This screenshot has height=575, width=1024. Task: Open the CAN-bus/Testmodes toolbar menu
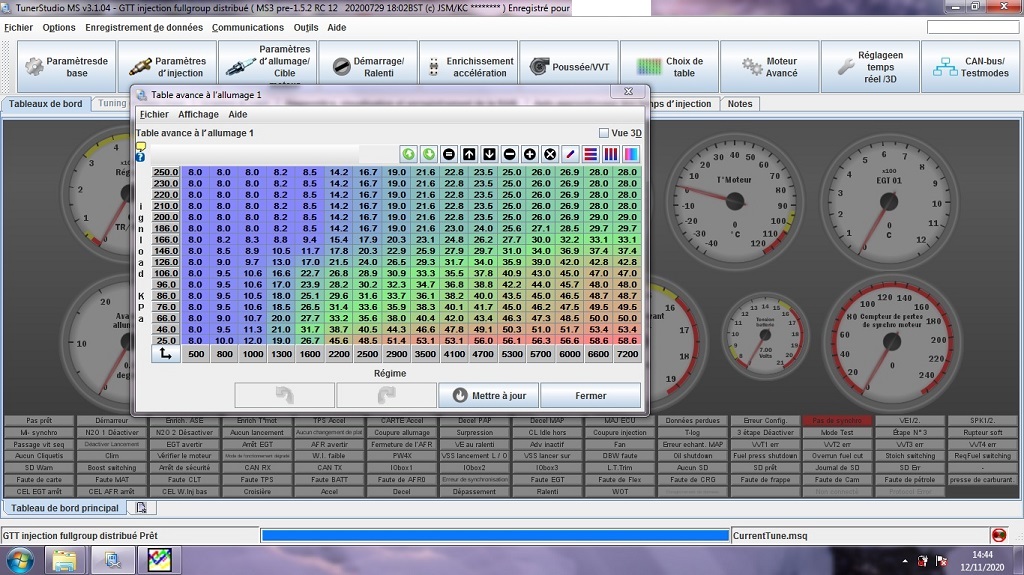(x=970, y=67)
